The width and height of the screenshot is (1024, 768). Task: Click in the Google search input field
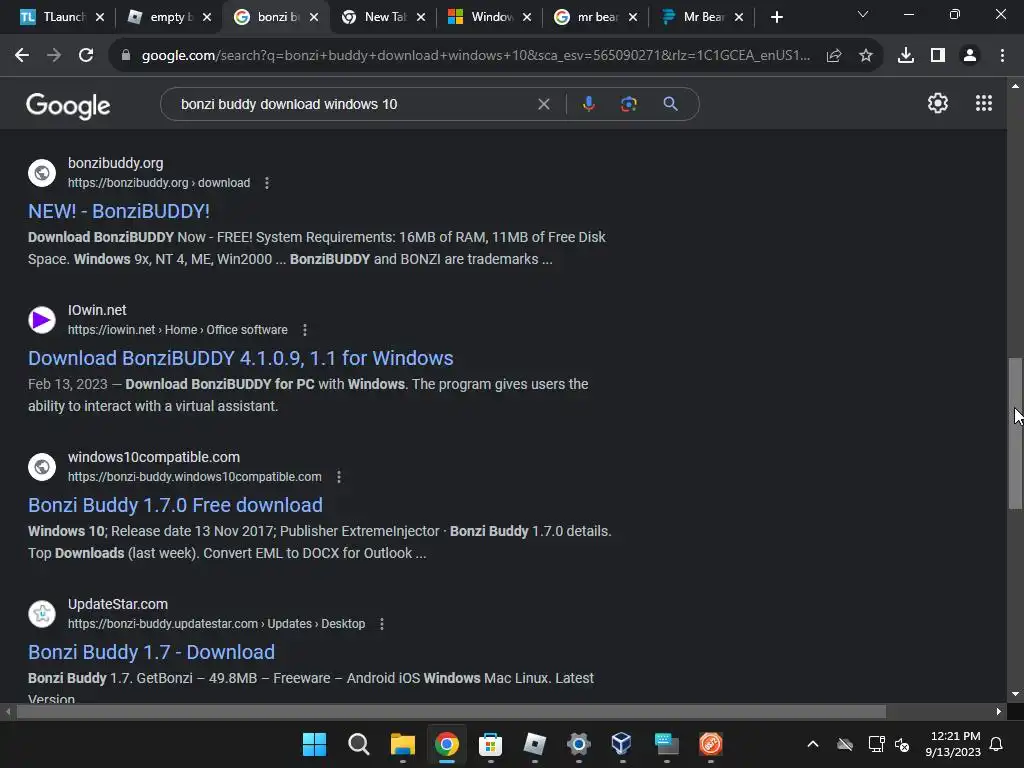coord(353,104)
